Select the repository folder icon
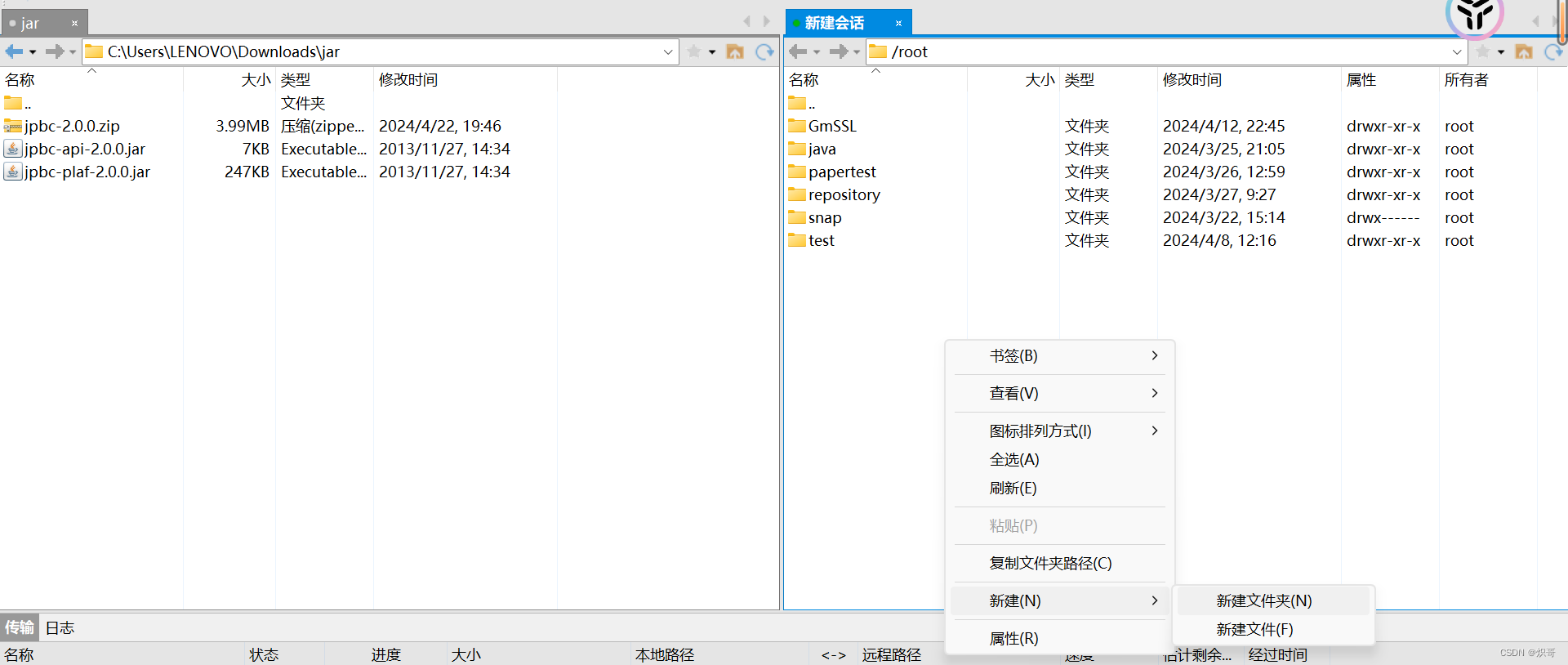The height and width of the screenshot is (665, 1568). [x=797, y=194]
